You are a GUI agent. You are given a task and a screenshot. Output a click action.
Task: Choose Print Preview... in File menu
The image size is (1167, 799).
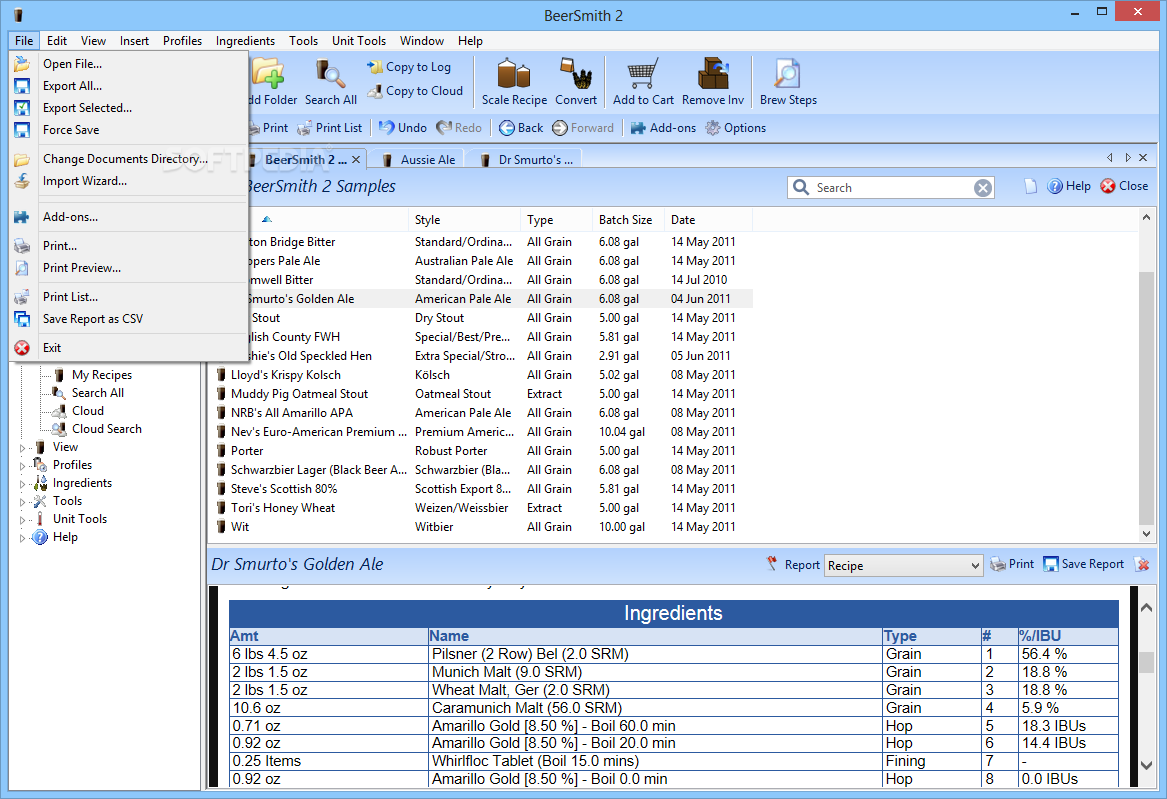tap(129, 268)
